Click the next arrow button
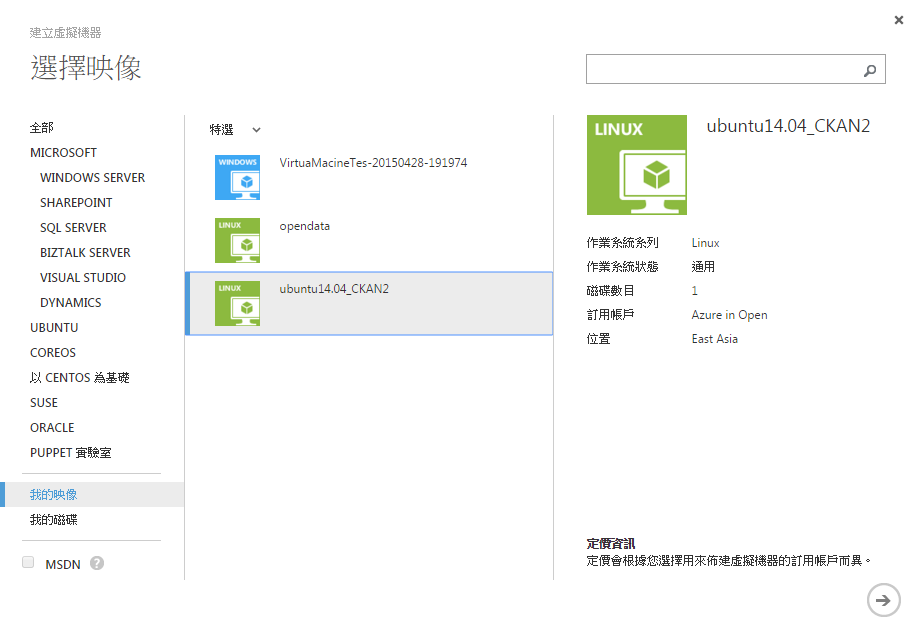Image resolution: width=910 pixels, height=630 pixels. coord(882,600)
